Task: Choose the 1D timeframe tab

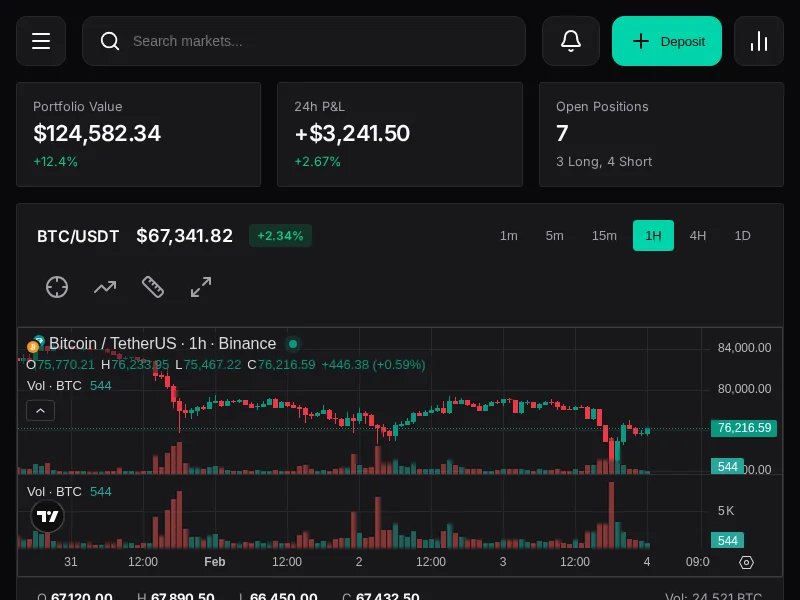Action: click(x=742, y=236)
